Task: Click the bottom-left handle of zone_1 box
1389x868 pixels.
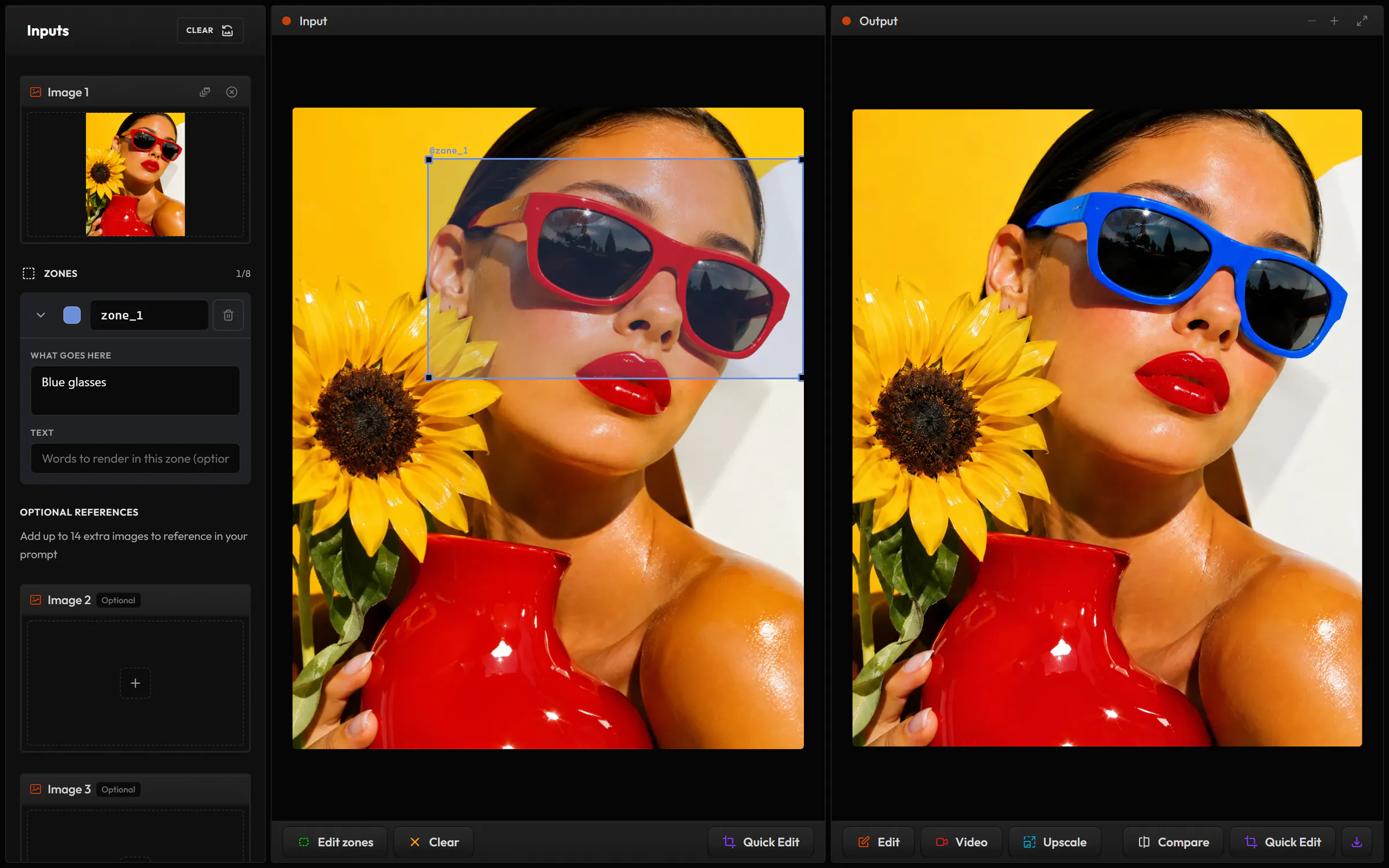Action: pos(429,377)
